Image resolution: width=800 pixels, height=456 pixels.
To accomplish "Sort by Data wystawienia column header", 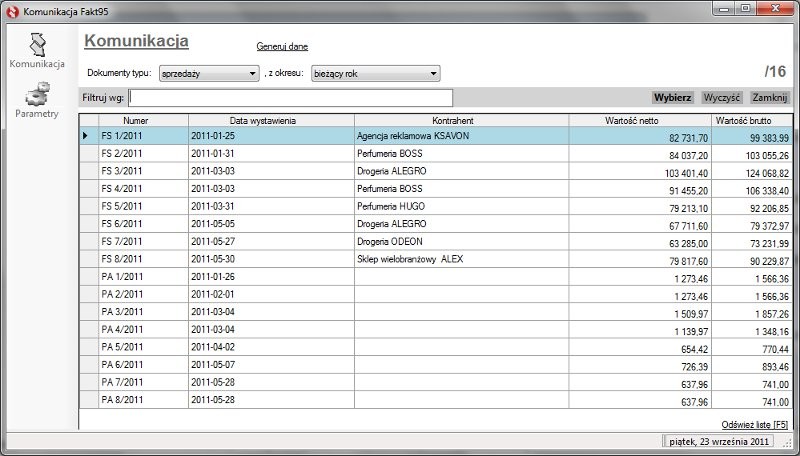I will [x=270, y=121].
